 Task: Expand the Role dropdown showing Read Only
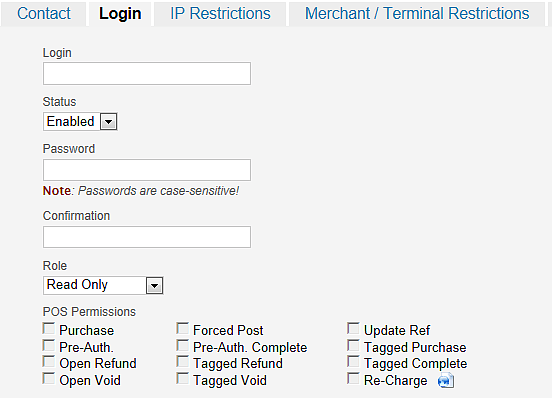(103, 285)
